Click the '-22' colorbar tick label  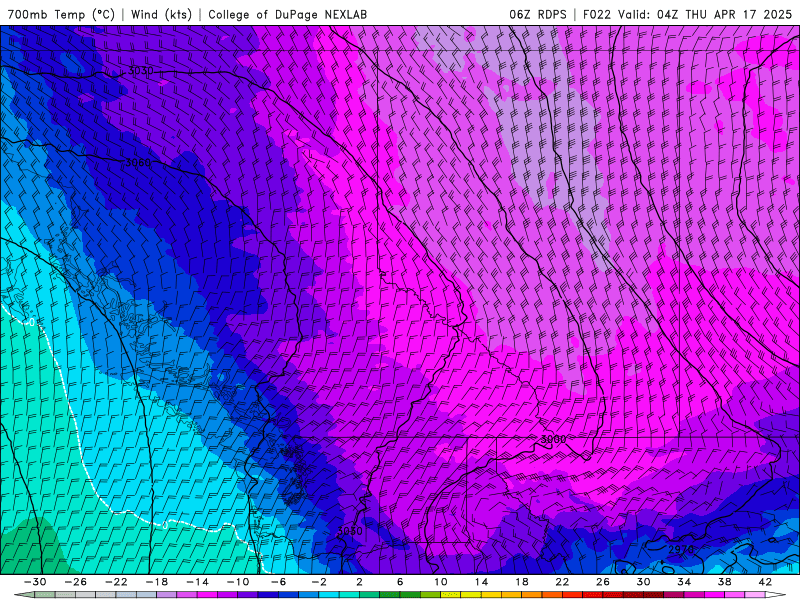click(x=116, y=582)
